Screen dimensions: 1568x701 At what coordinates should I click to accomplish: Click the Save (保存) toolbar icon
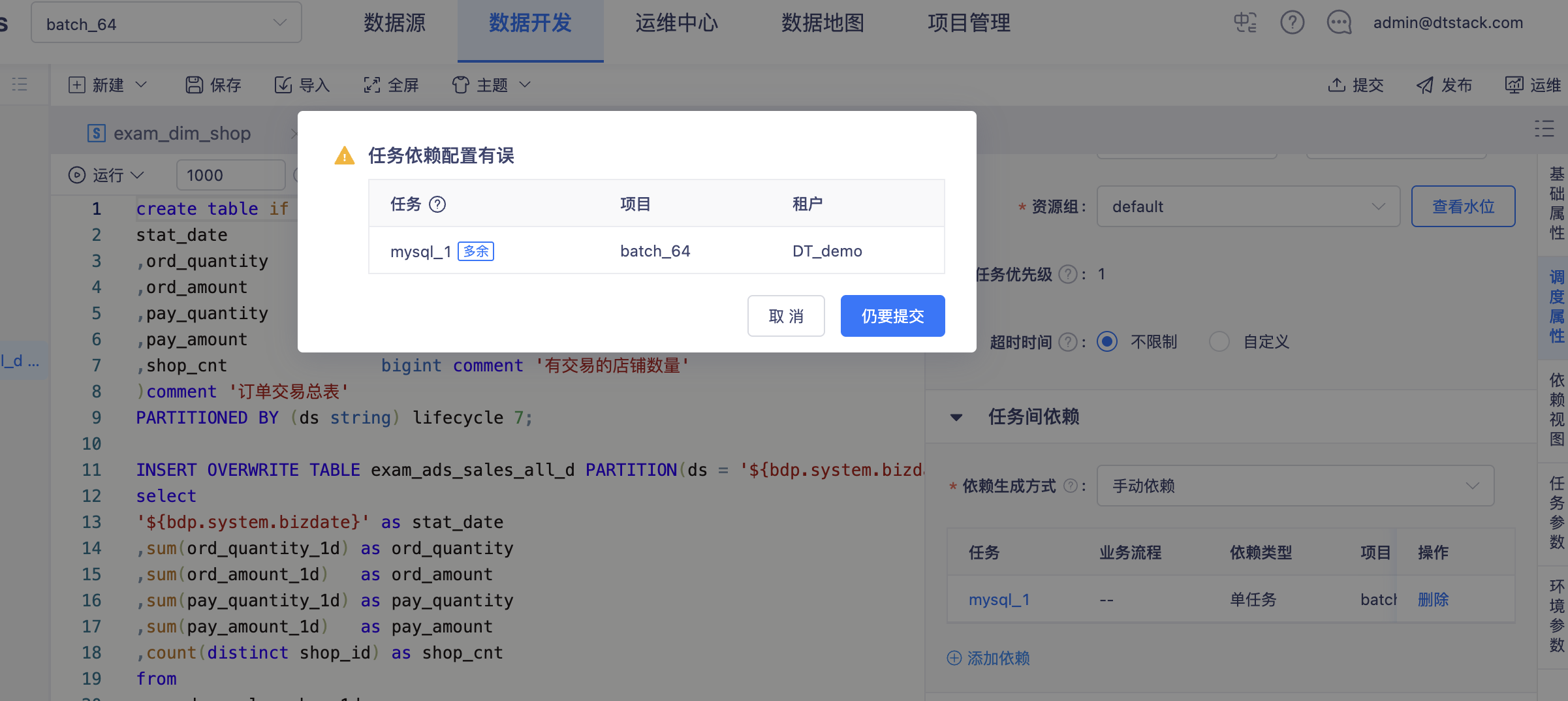pos(195,85)
